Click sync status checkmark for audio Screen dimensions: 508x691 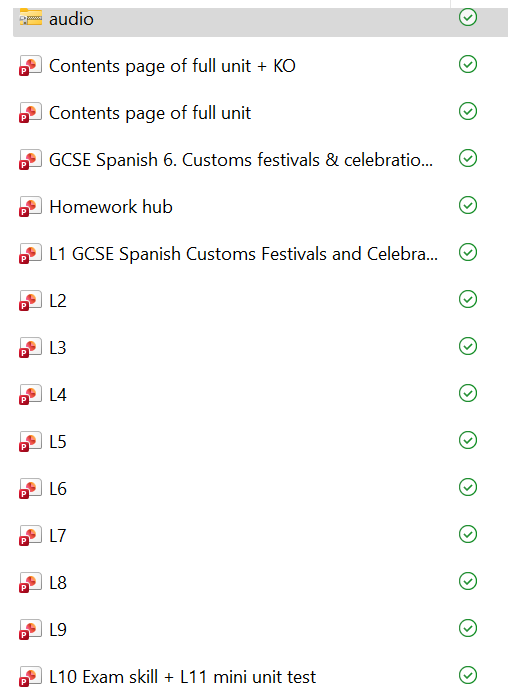[x=468, y=17]
